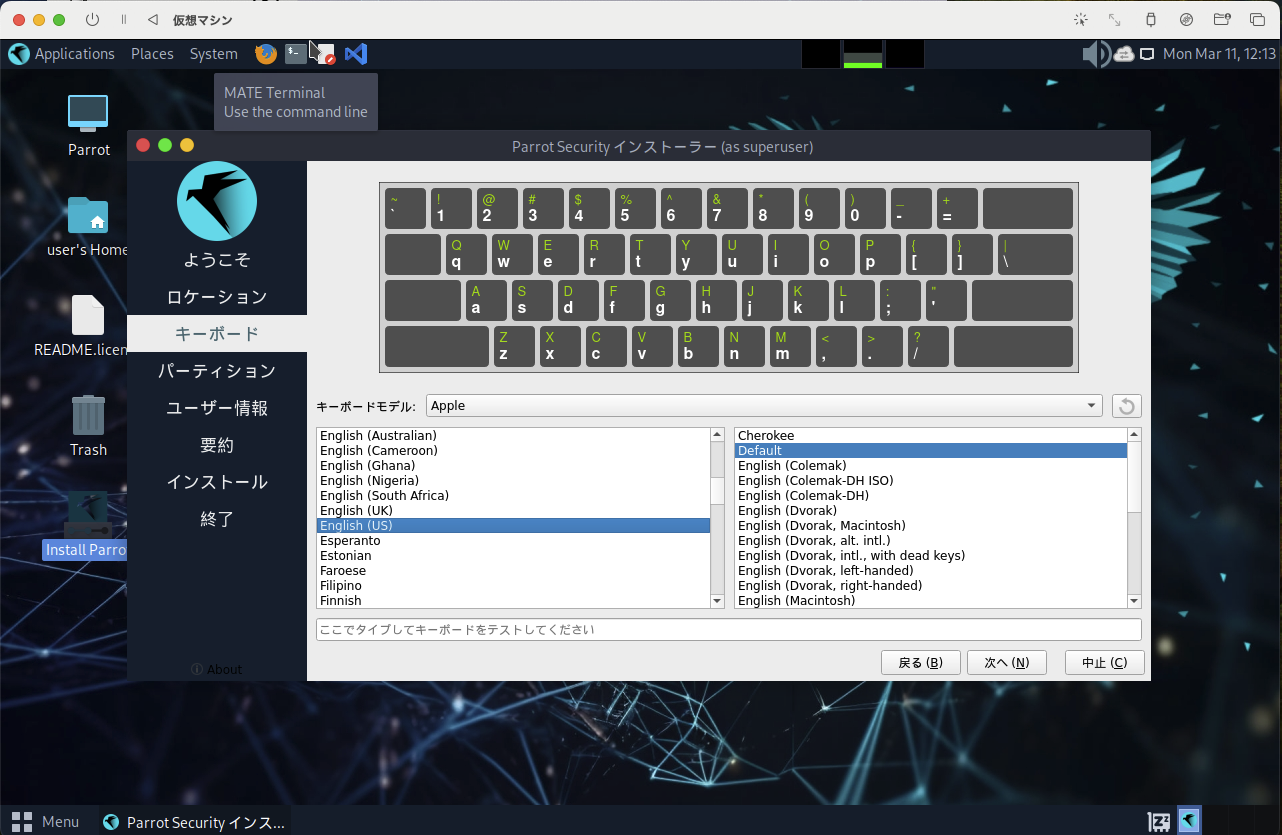
Task: Open the About link in sidebar
Action: click(x=217, y=669)
